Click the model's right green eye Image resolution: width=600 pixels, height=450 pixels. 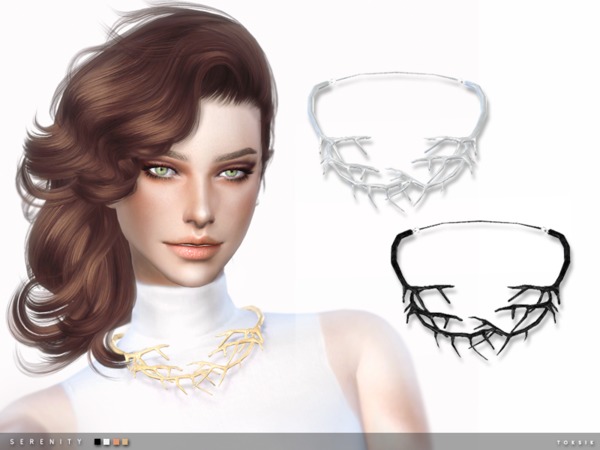point(231,173)
